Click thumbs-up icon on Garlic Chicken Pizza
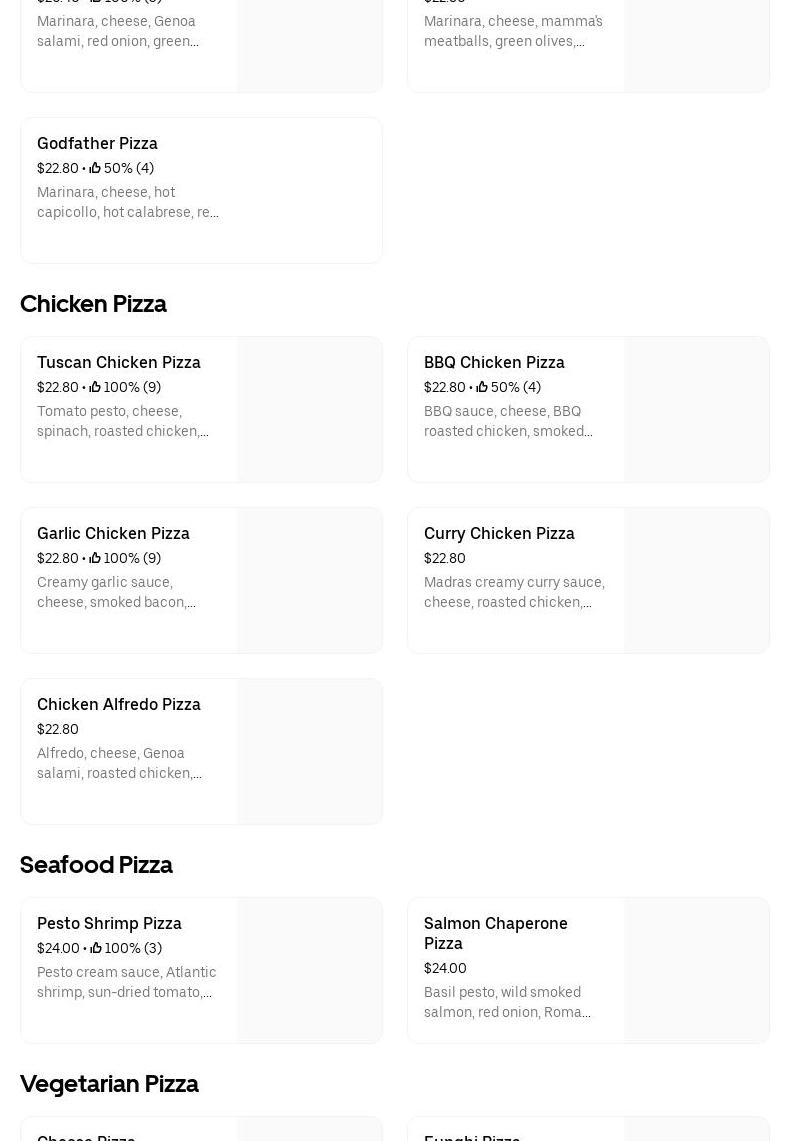804x1141 pixels. point(95,559)
